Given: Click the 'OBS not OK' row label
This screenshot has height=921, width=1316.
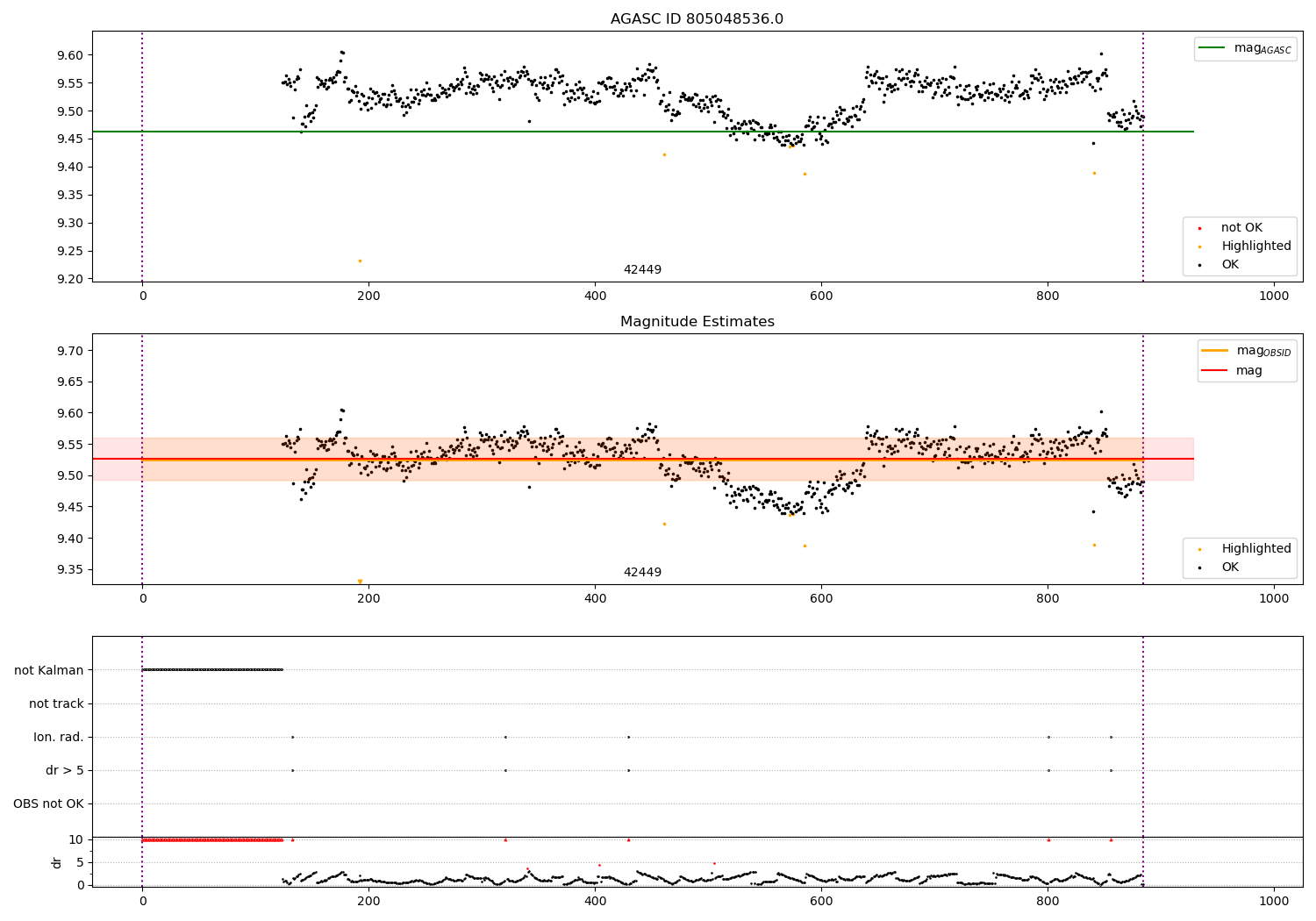Looking at the screenshot, I should click(49, 803).
